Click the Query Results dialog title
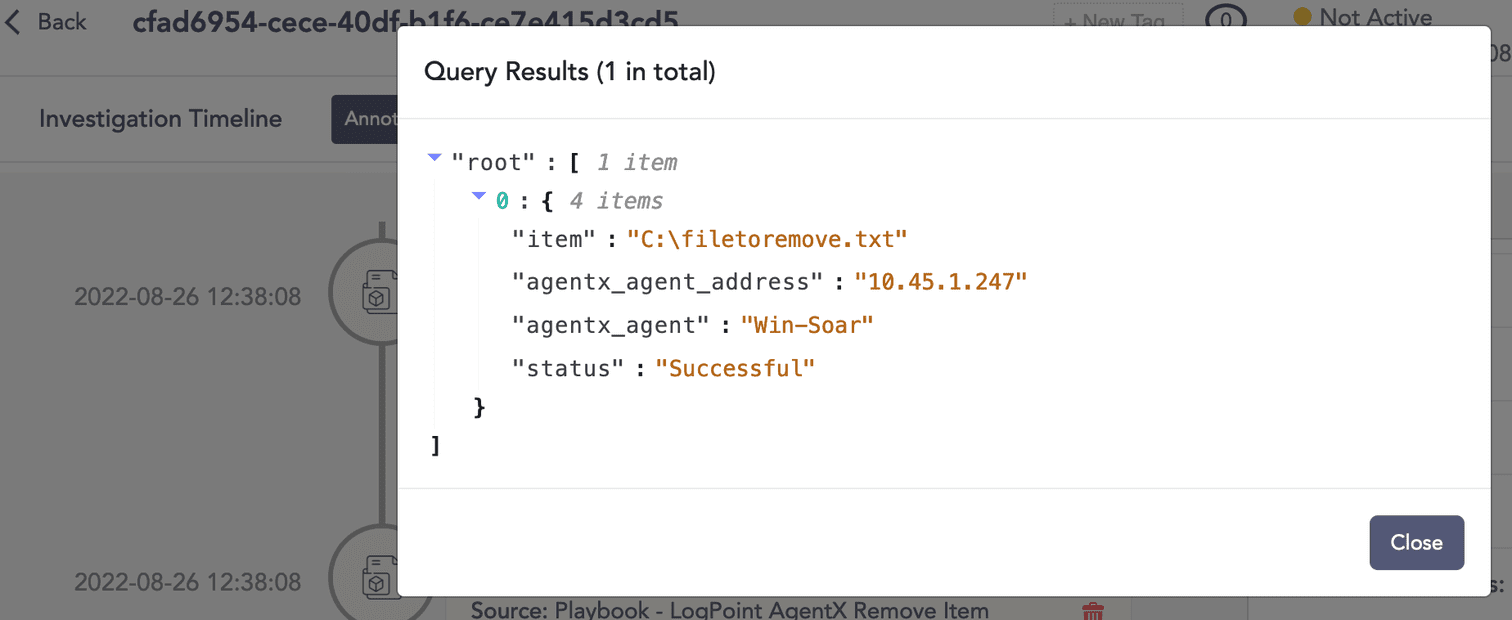The width and height of the screenshot is (1512, 620). 569,72
